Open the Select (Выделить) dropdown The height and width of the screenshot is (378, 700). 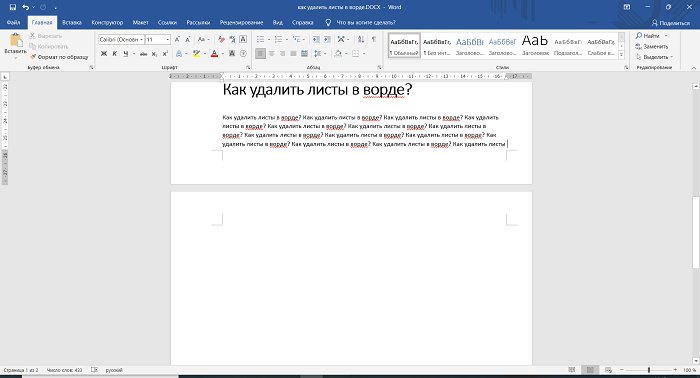(x=654, y=57)
